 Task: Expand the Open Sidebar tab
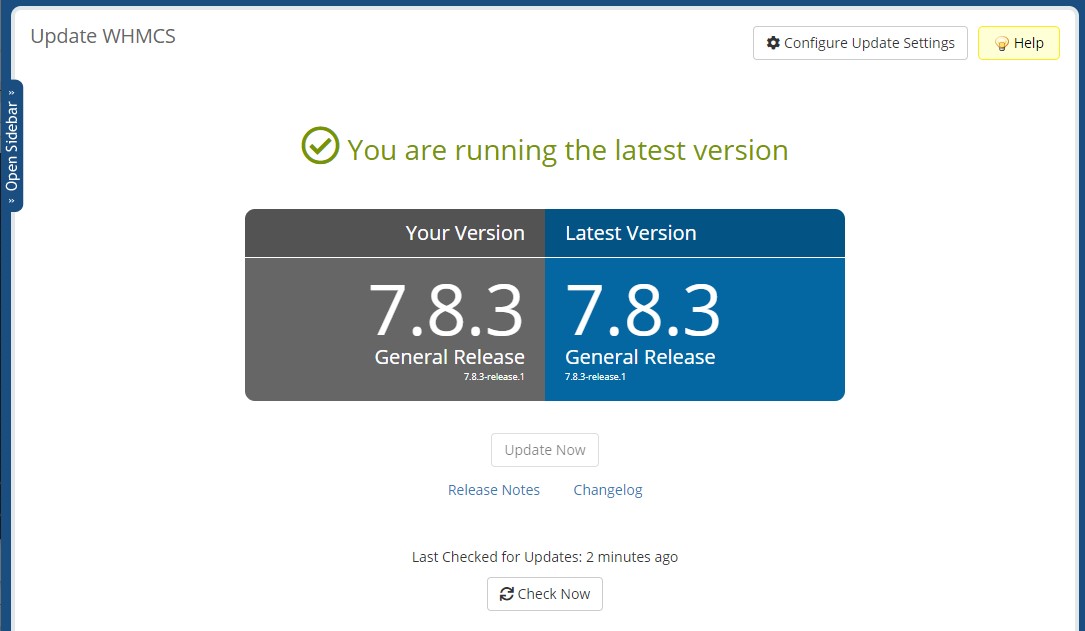12,146
